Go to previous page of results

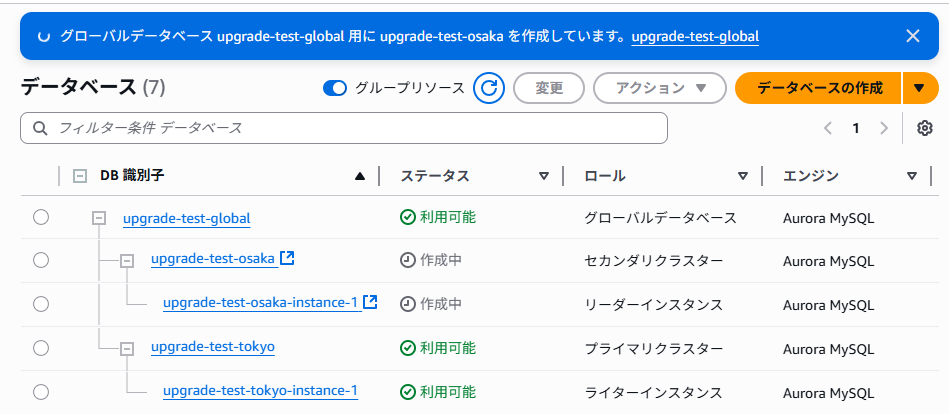tap(828, 128)
